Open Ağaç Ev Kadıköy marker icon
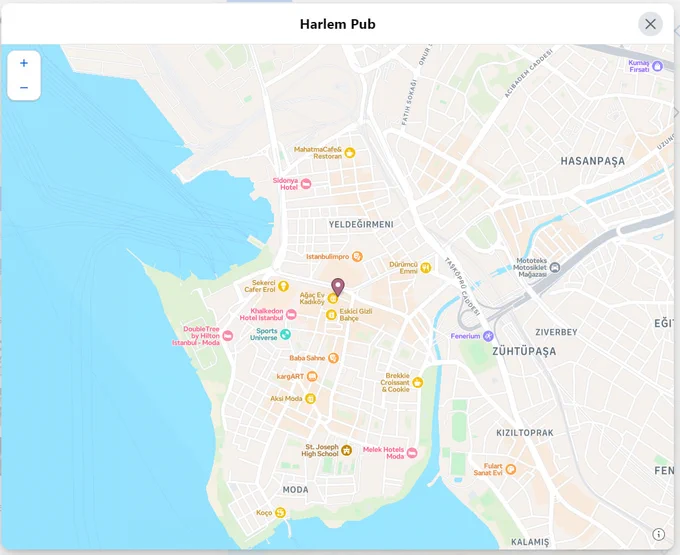The height and width of the screenshot is (555, 680). (x=333, y=298)
